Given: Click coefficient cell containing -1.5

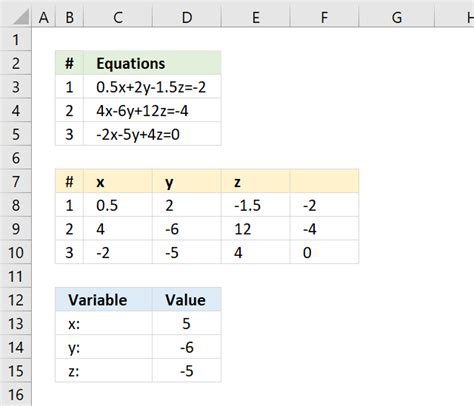Looking at the screenshot, I should [256, 205].
